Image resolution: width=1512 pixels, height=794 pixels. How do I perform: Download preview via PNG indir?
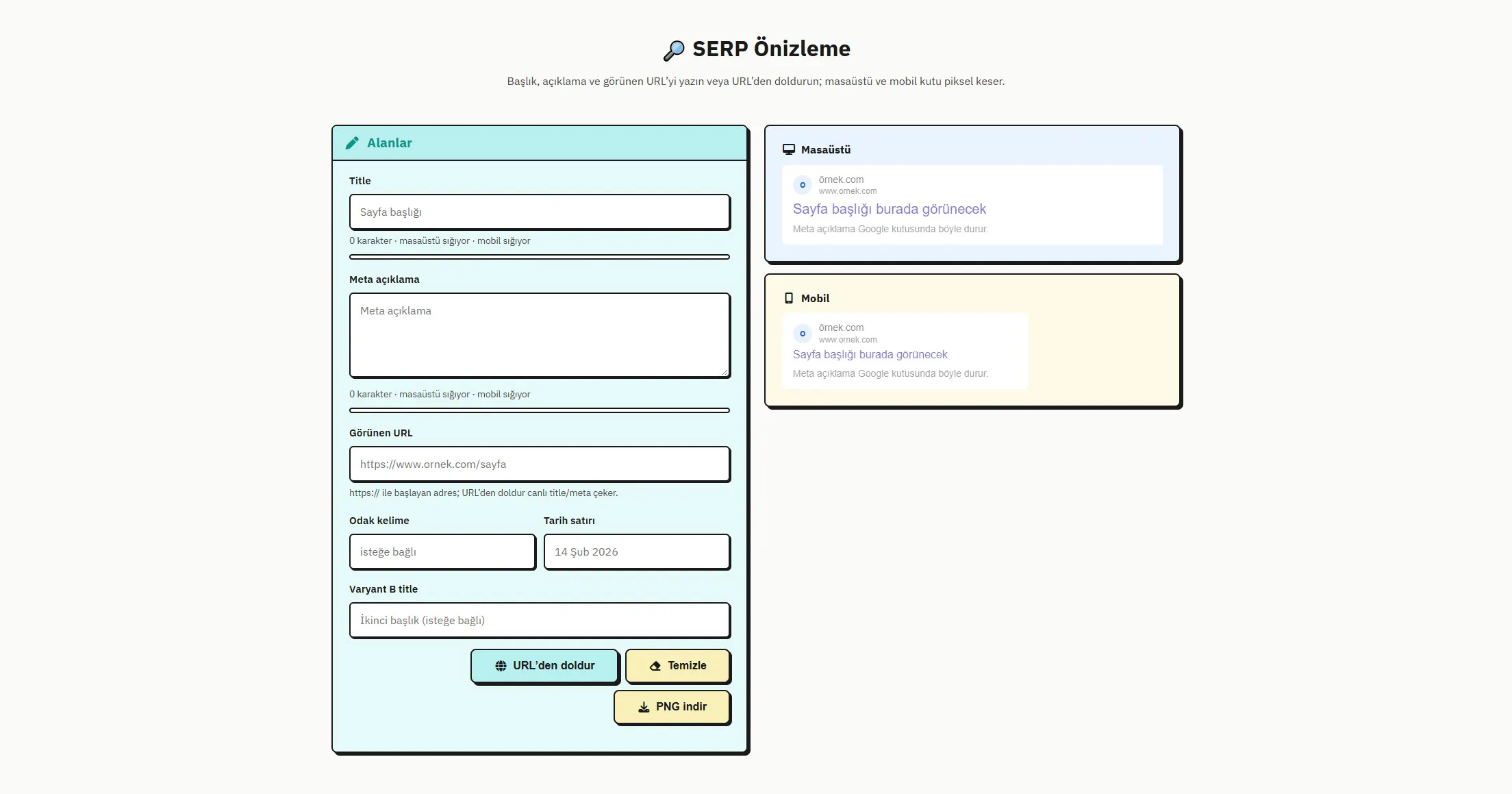tap(672, 707)
